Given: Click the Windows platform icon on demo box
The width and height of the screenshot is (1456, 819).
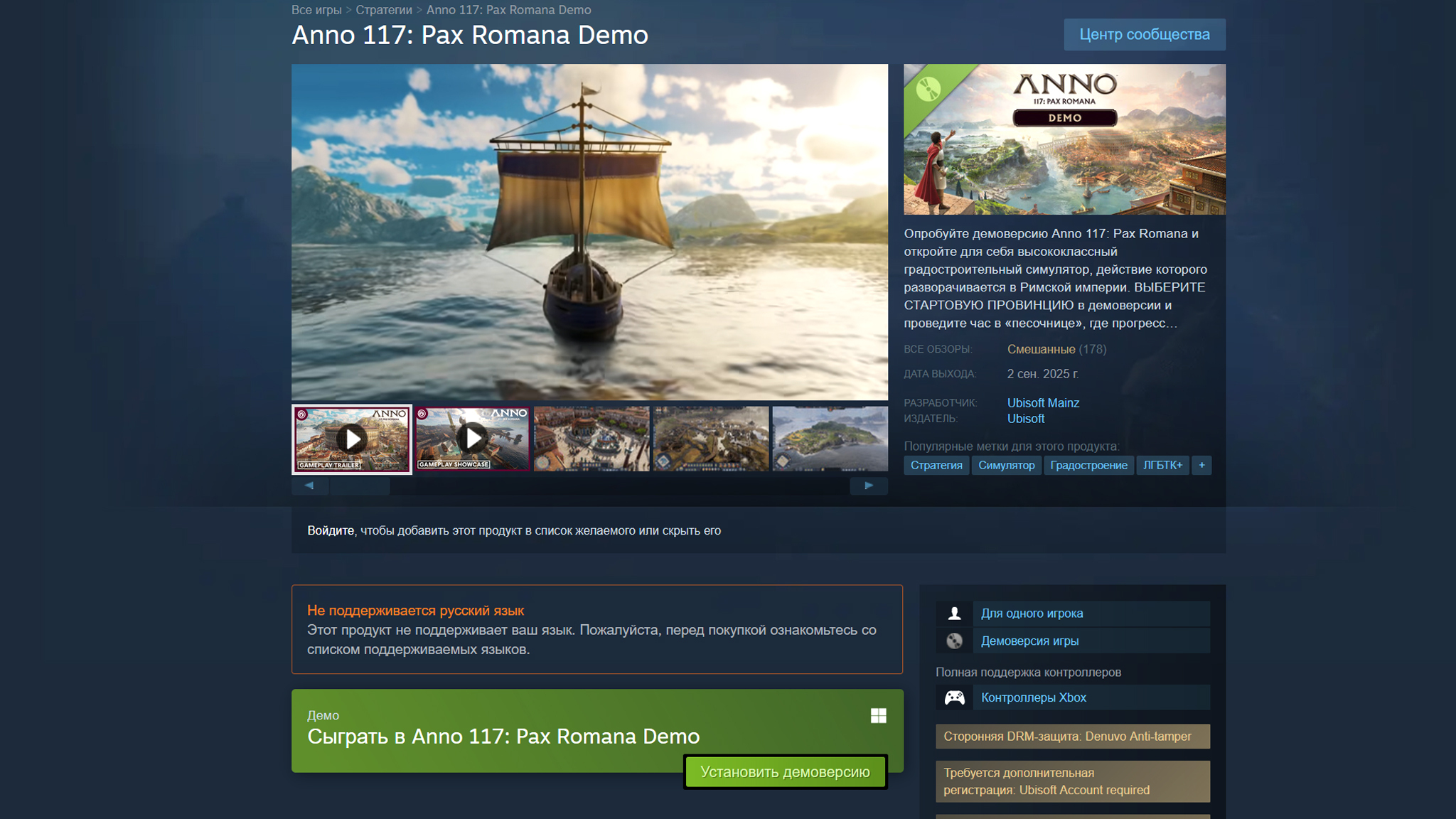Looking at the screenshot, I should click(x=879, y=715).
